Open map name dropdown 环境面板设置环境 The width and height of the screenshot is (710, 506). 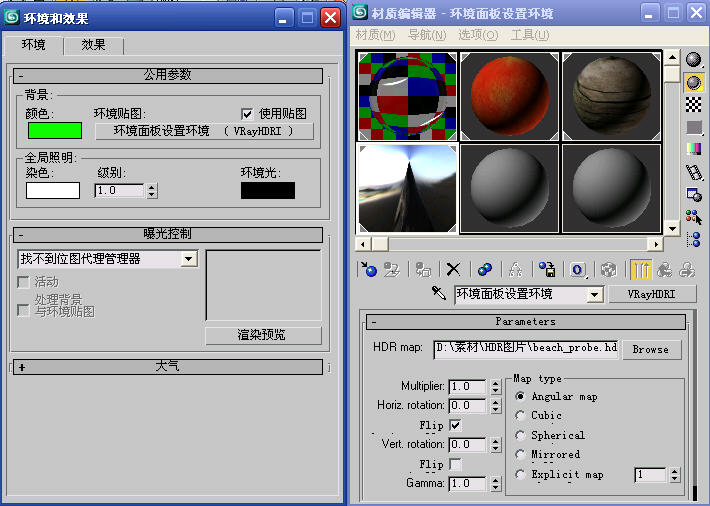click(x=594, y=295)
